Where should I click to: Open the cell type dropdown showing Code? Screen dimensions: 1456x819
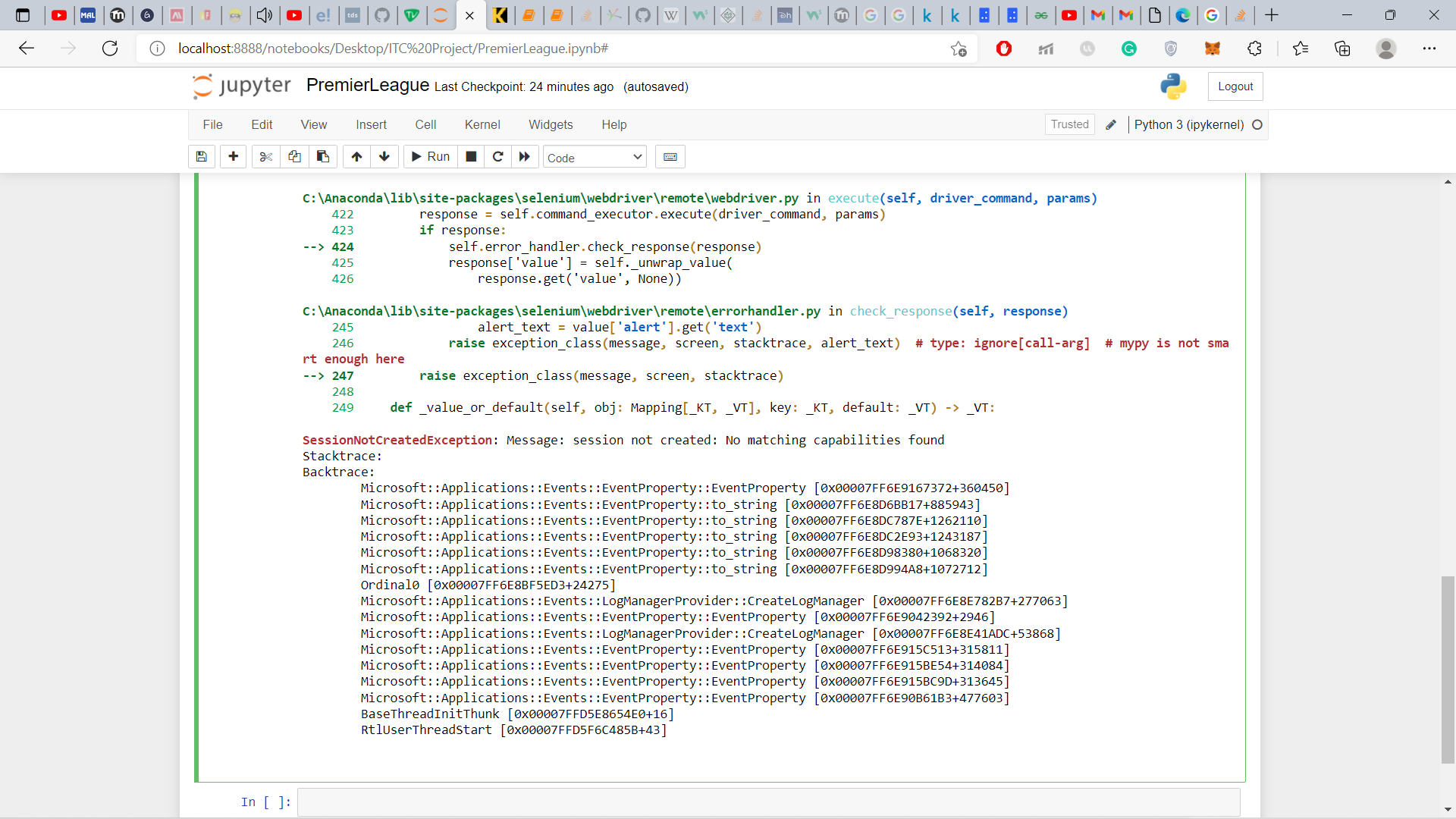click(x=595, y=157)
